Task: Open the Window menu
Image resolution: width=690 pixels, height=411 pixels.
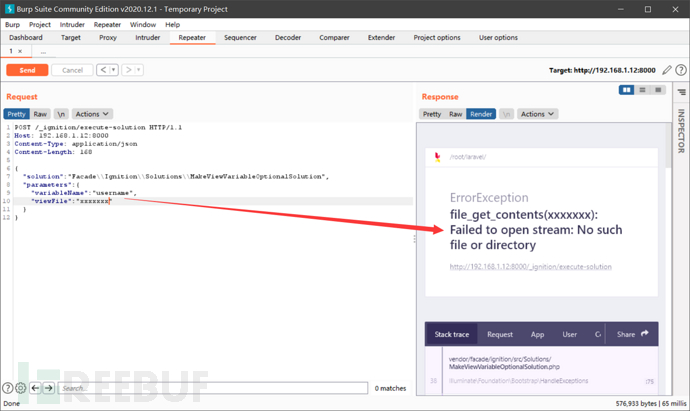Action: click(x=143, y=25)
